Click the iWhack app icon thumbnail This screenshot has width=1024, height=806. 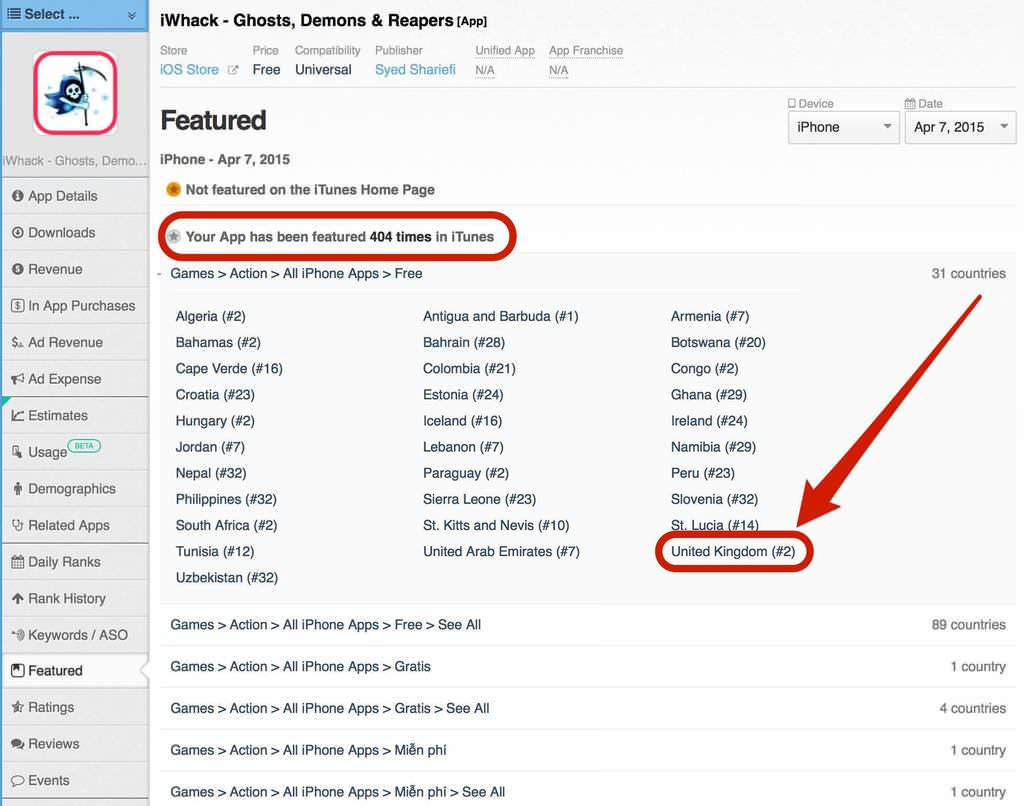click(x=75, y=93)
